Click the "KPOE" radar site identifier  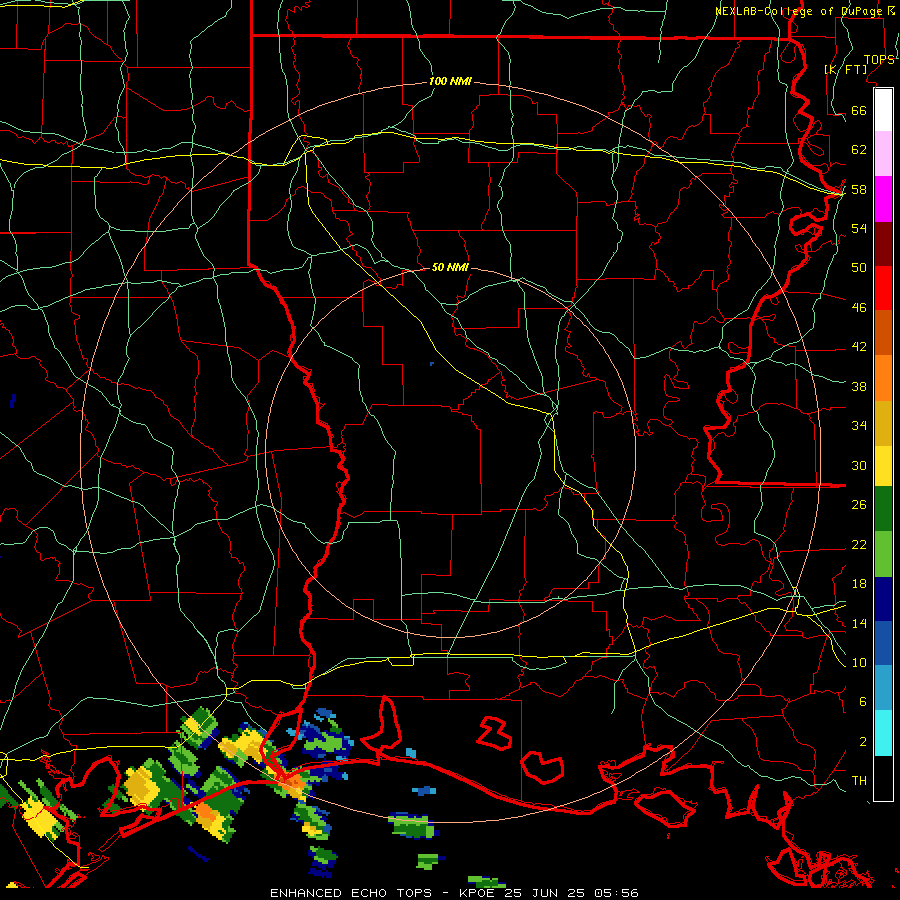[x=478, y=893]
